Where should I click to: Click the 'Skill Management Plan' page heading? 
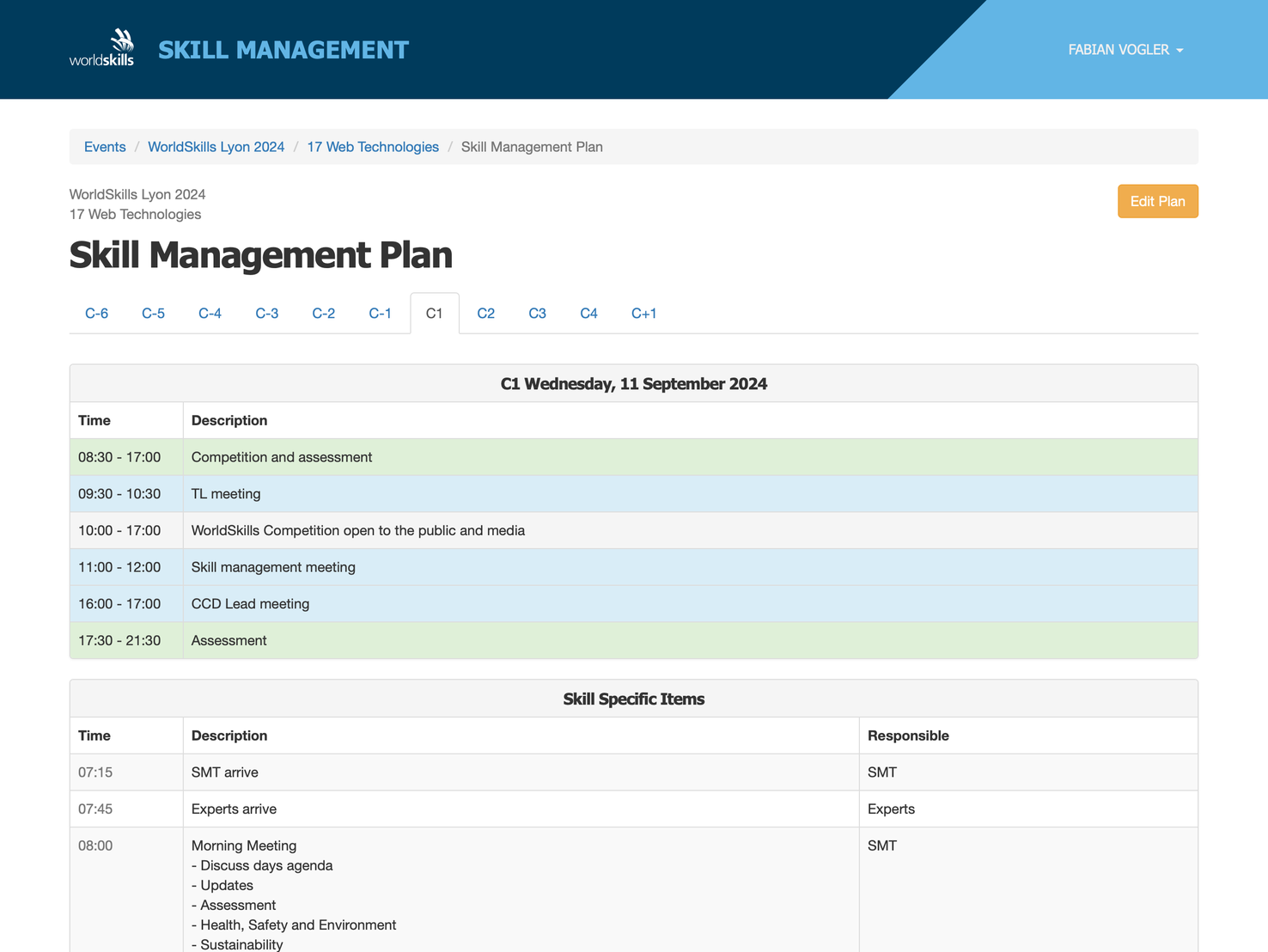[x=260, y=255]
